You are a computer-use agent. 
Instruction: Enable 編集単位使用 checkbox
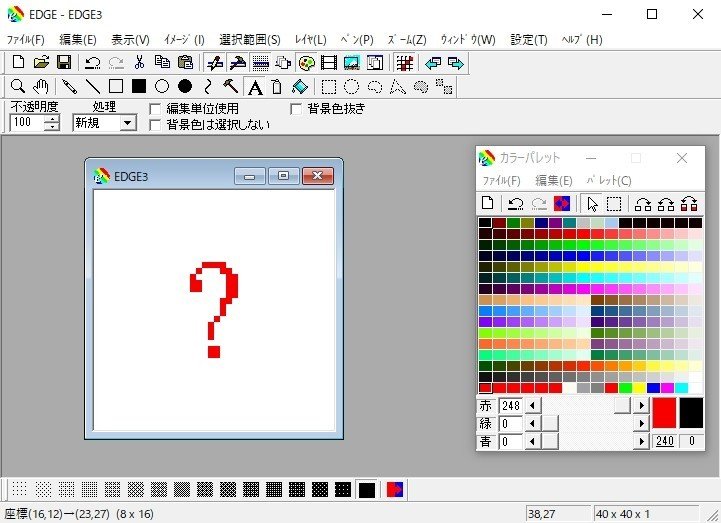pos(155,109)
